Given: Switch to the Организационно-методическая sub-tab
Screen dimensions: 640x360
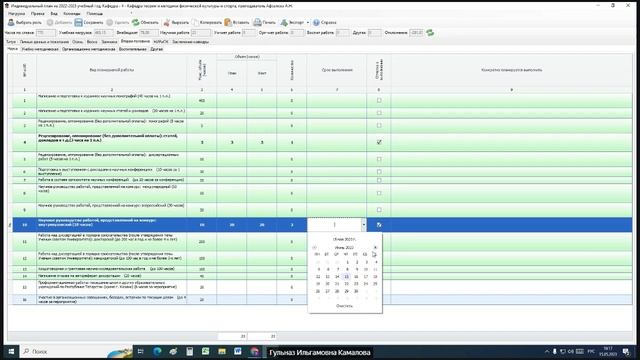Looking at the screenshot, I should click(89, 49).
